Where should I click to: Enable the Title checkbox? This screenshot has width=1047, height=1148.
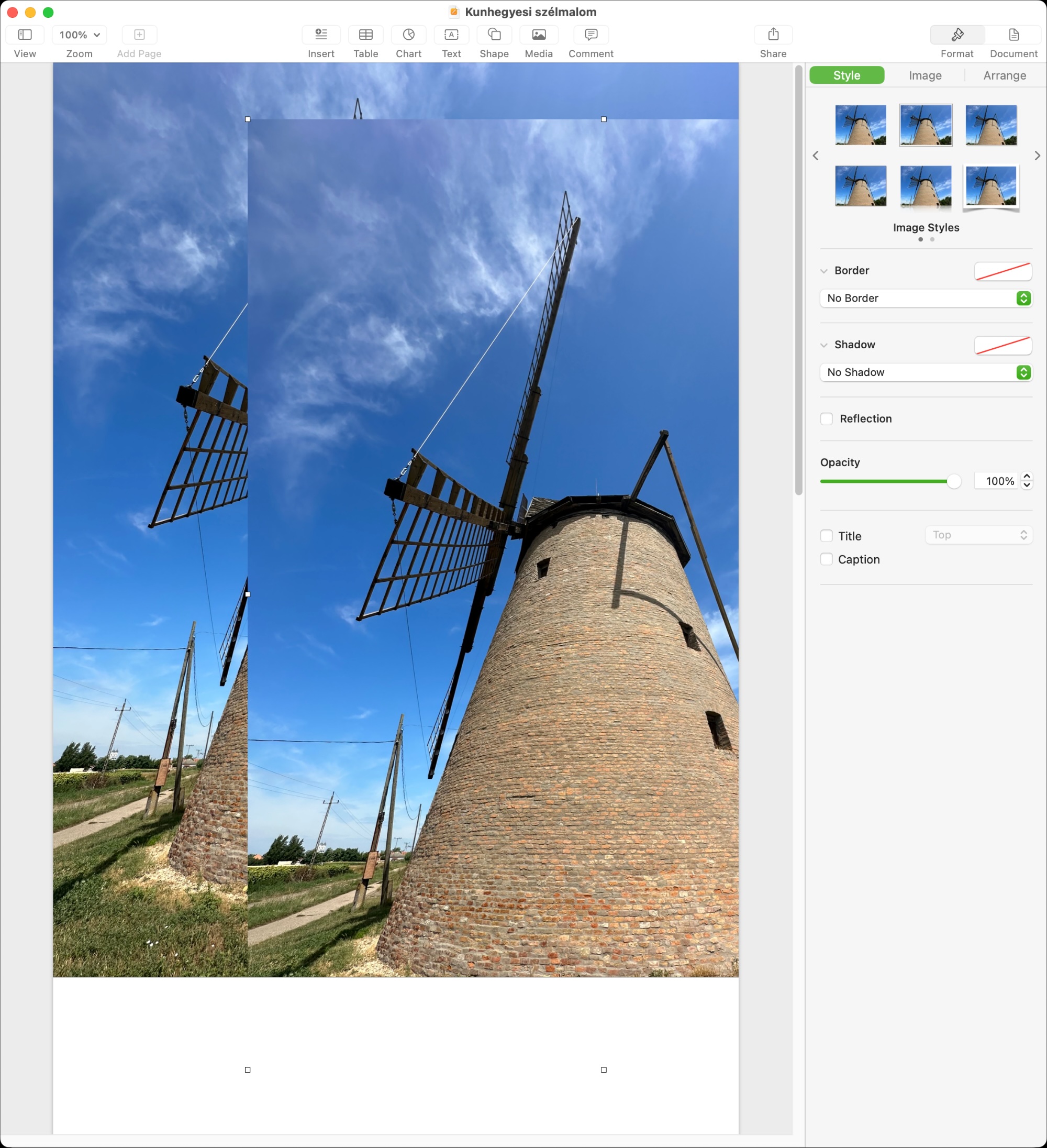pyautogui.click(x=826, y=536)
